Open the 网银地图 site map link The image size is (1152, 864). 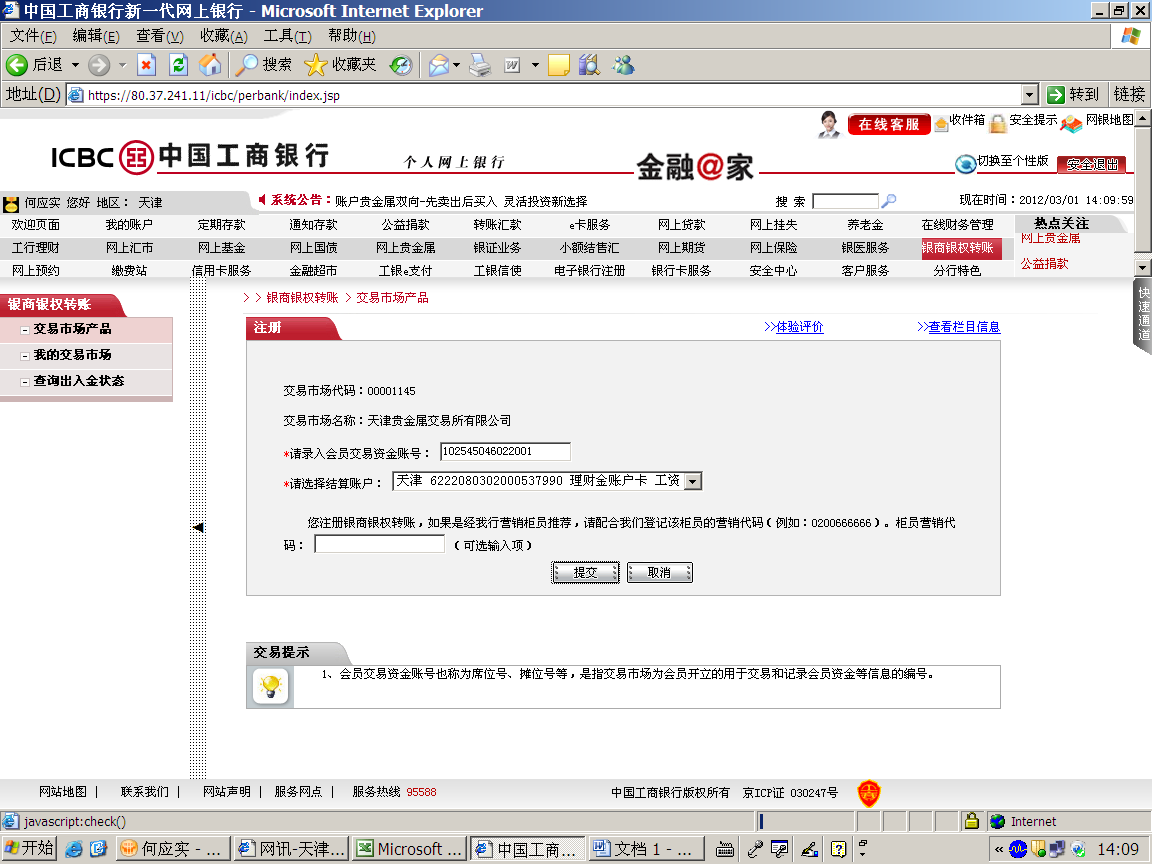(x=1109, y=120)
